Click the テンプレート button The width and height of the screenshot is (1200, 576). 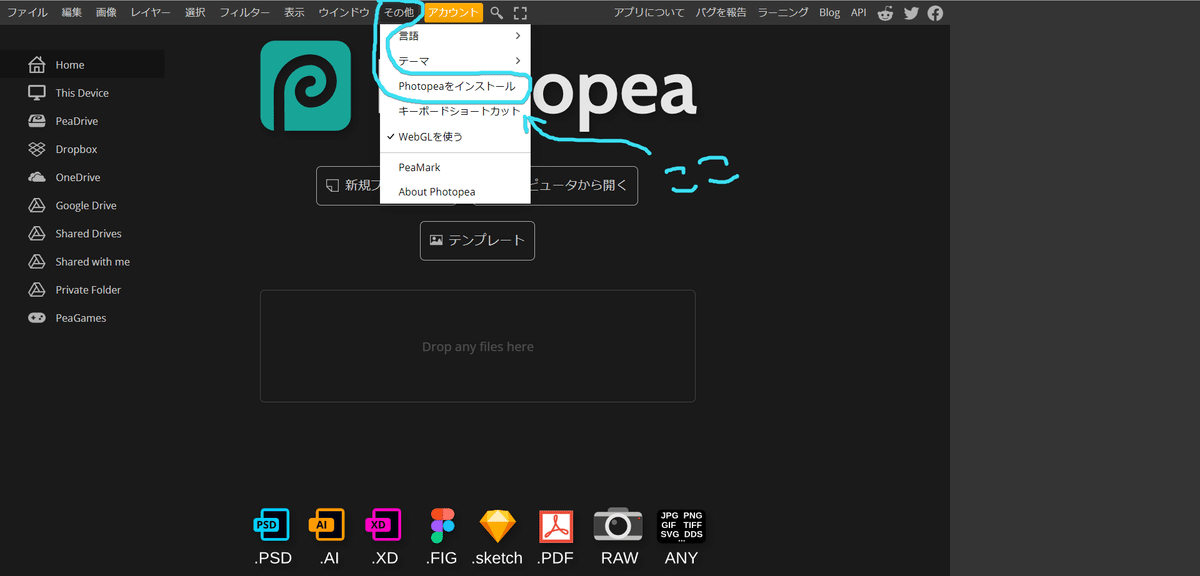477,241
